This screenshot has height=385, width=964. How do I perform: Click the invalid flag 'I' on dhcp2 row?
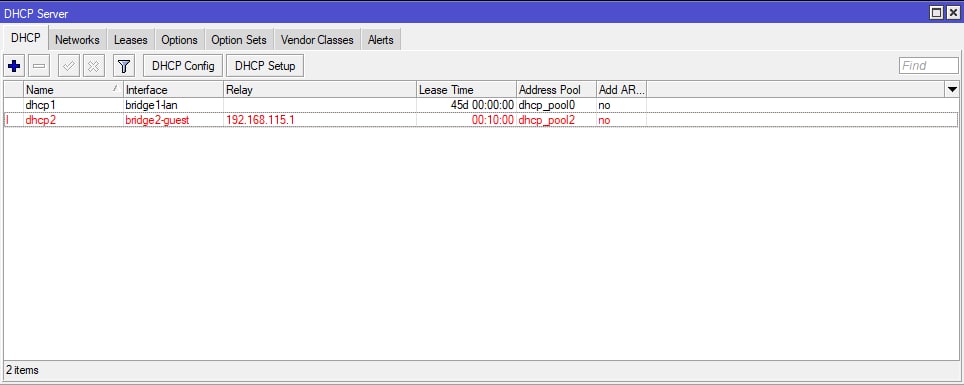[7, 121]
